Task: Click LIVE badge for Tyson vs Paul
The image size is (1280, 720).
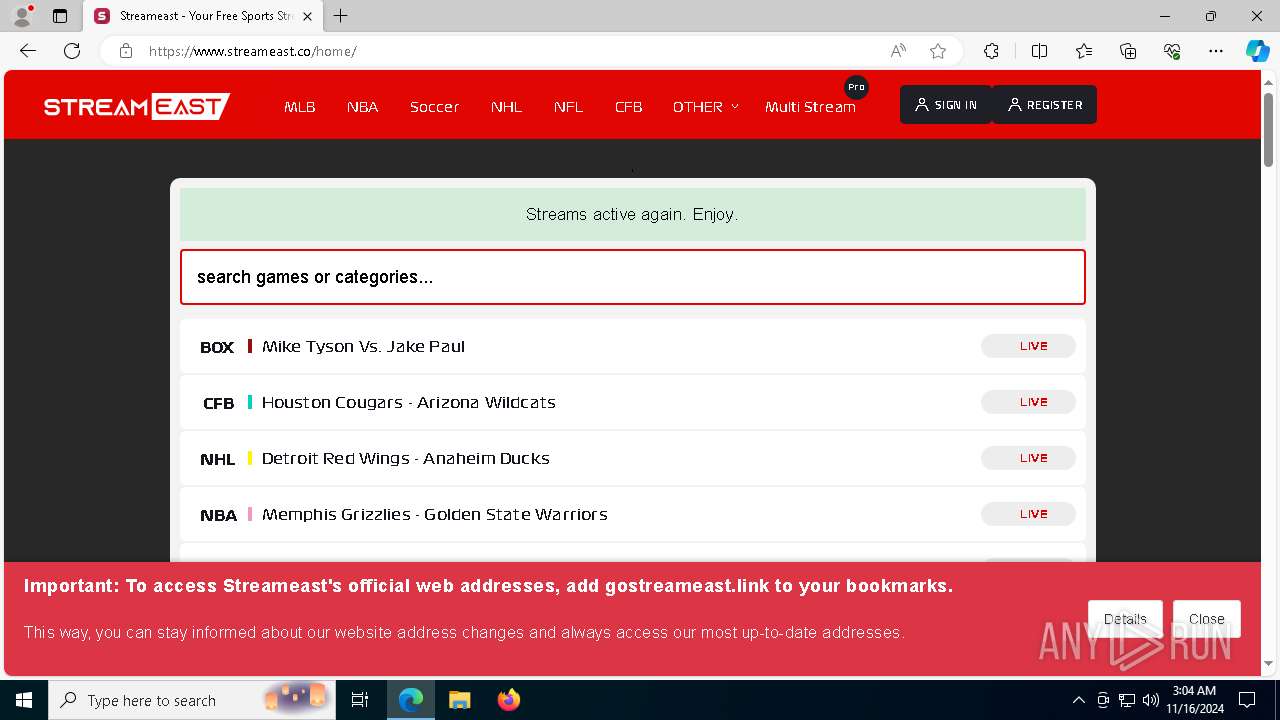Action: pyautogui.click(x=1028, y=346)
